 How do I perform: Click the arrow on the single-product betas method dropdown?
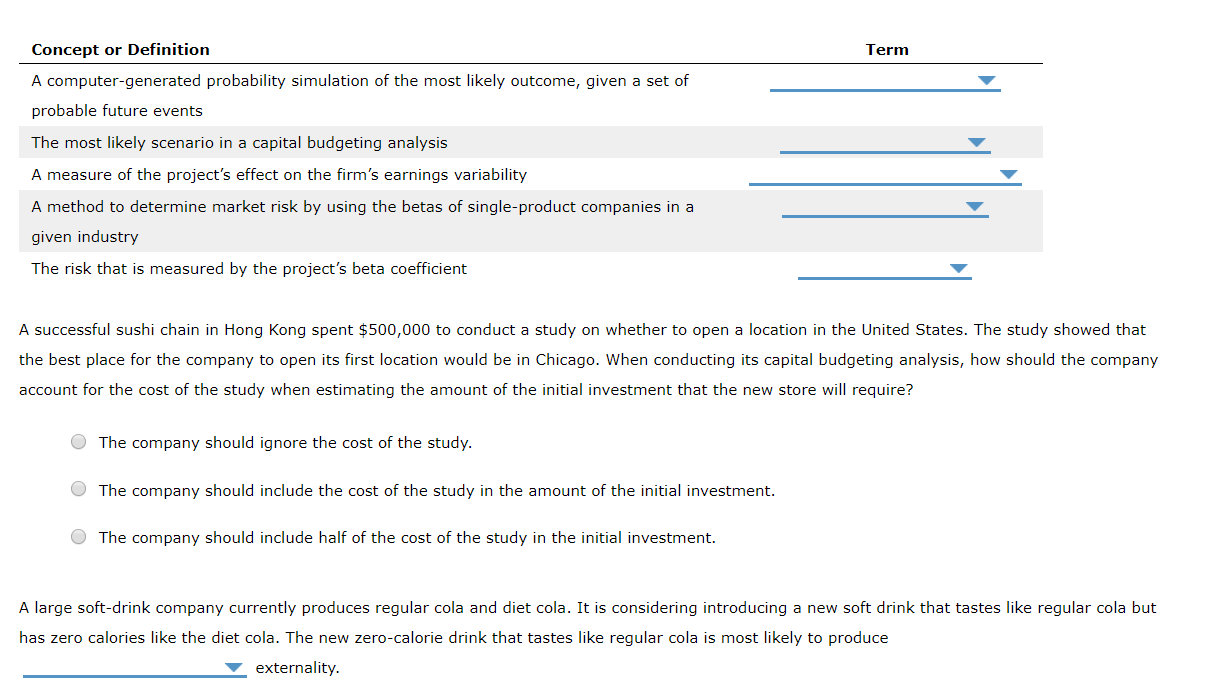coord(972,207)
